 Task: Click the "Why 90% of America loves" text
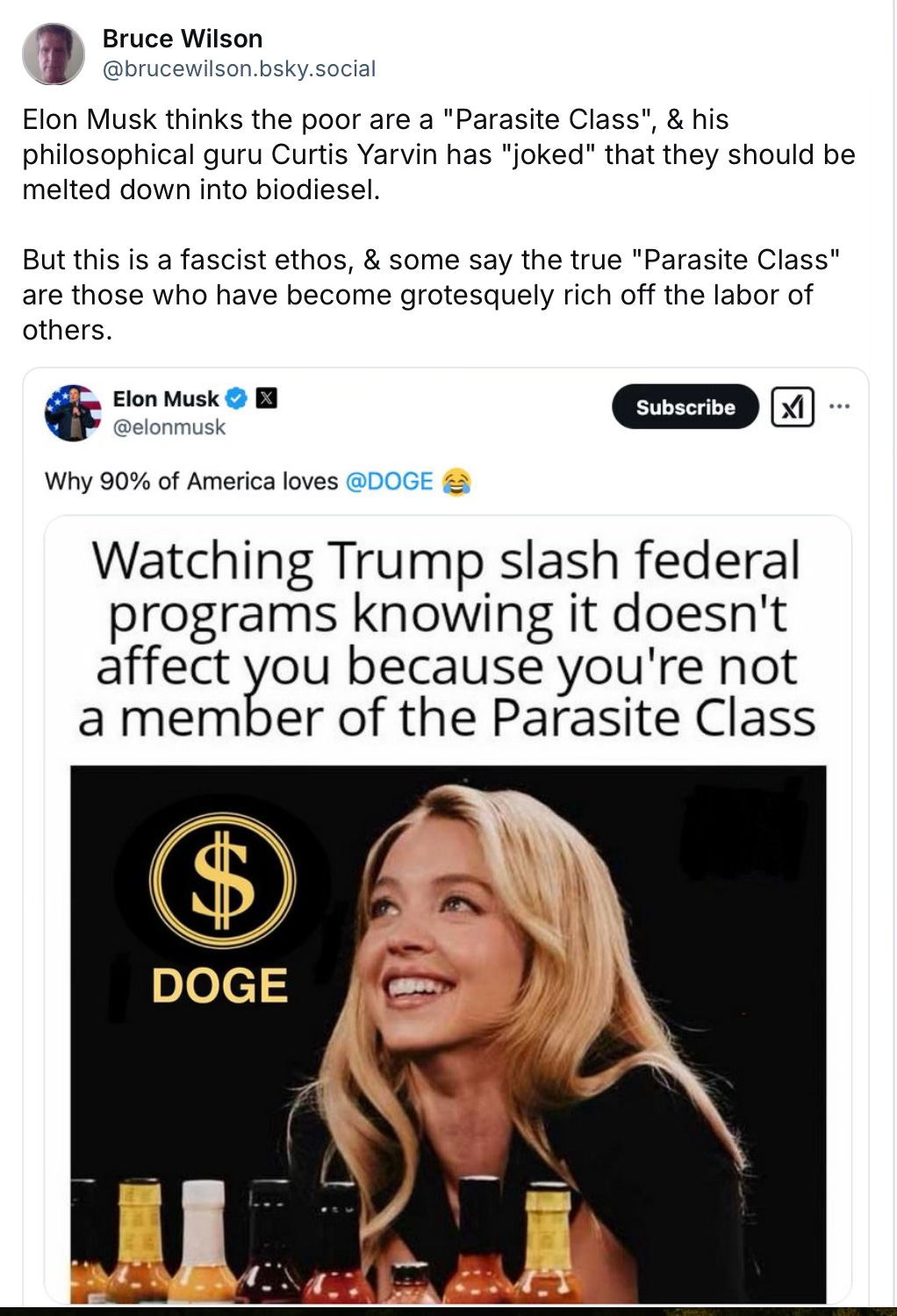click(191, 482)
